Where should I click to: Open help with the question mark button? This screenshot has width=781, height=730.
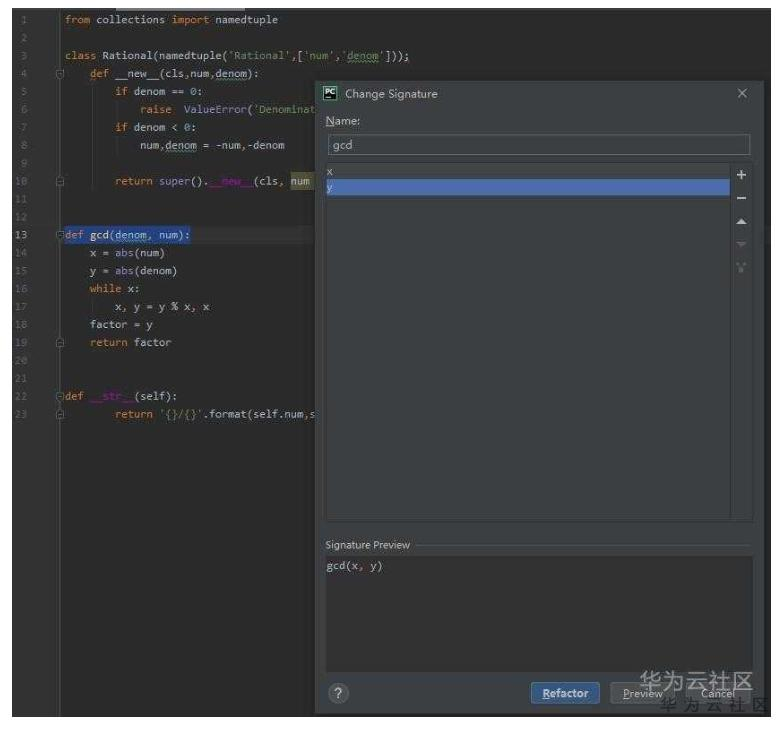click(338, 693)
